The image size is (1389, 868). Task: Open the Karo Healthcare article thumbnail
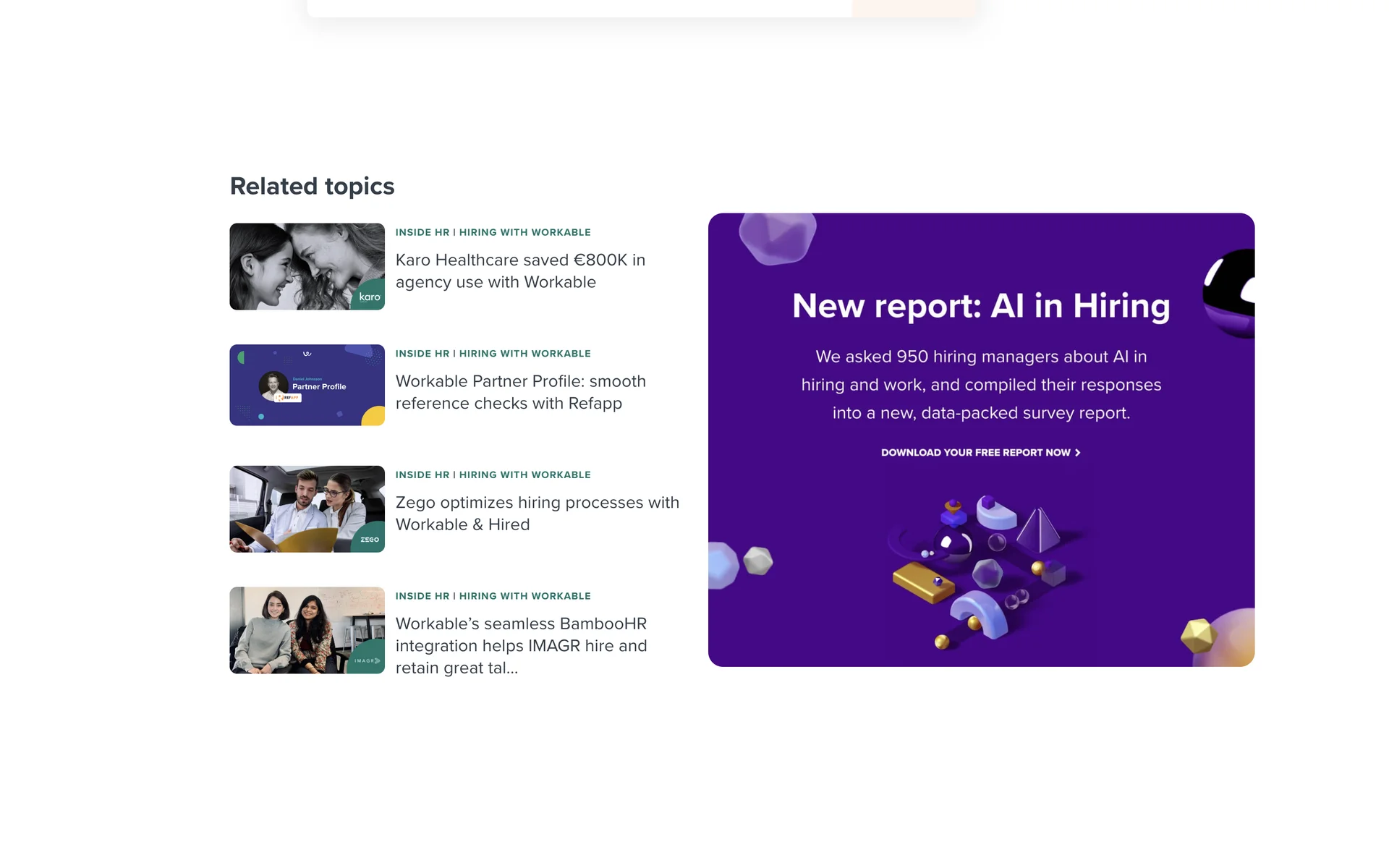[307, 266]
